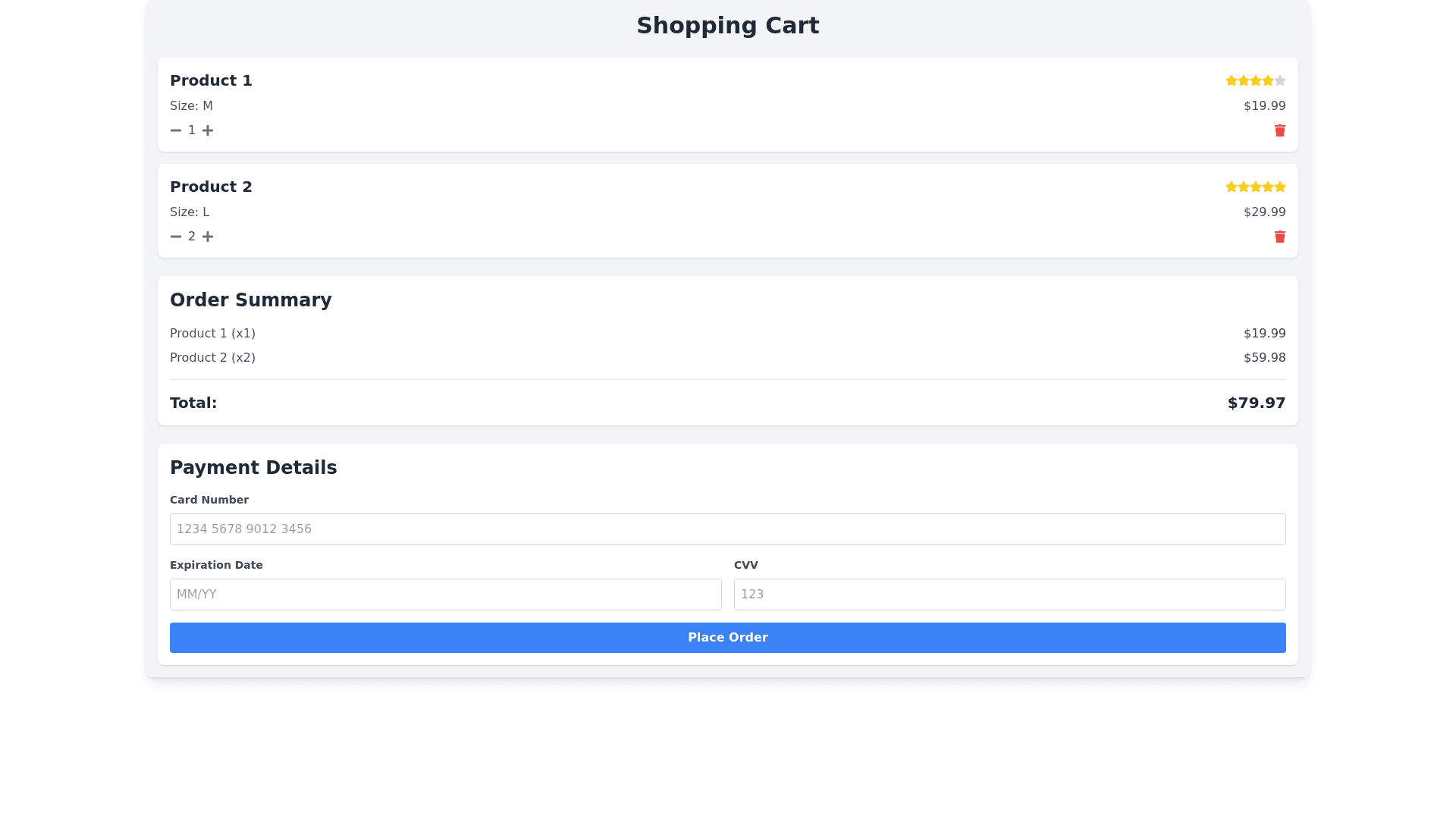The height and width of the screenshot is (819, 1456).
Task: Click the Product 2 title
Action: [x=211, y=187]
